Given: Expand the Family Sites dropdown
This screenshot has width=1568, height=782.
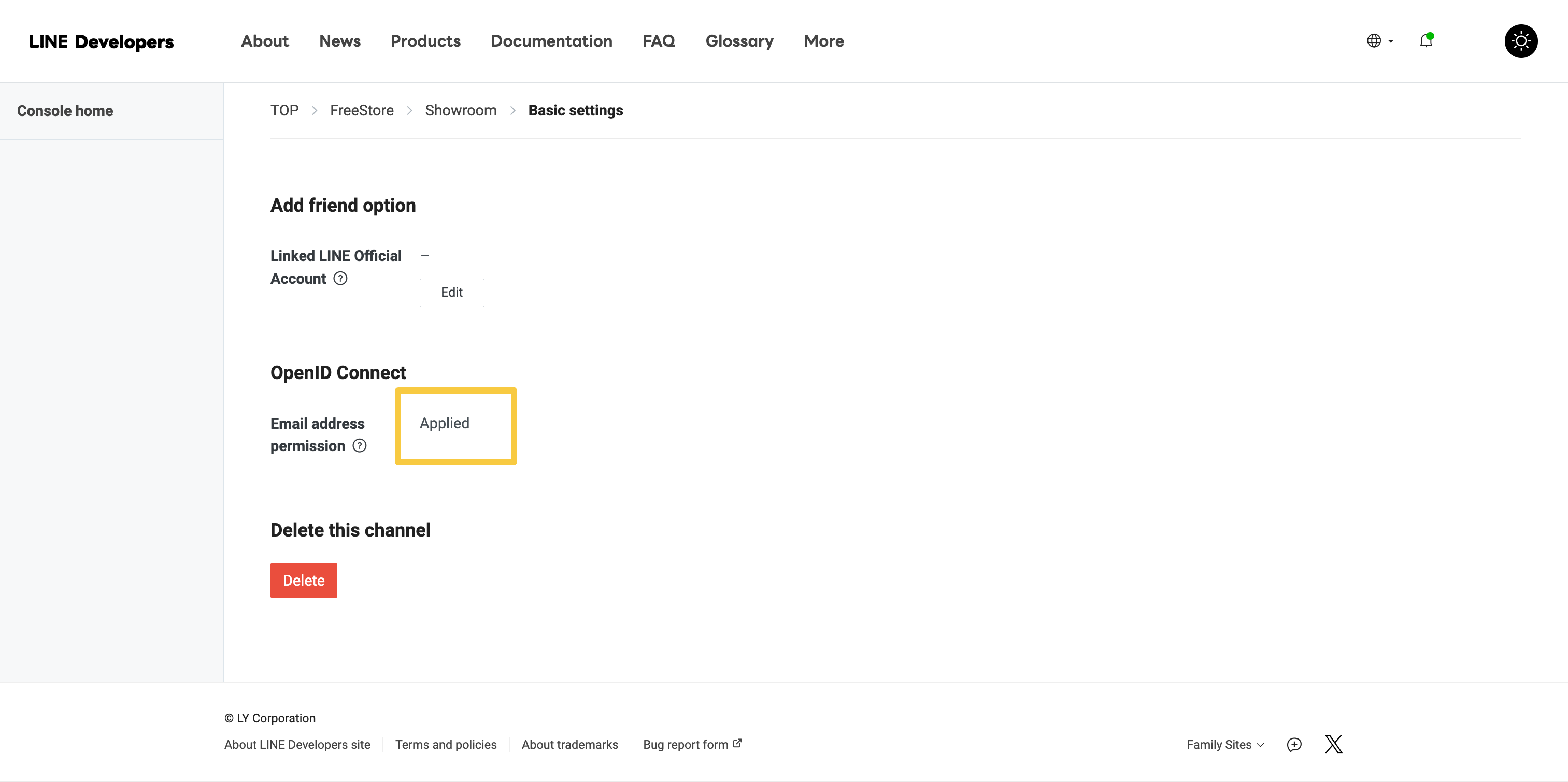Looking at the screenshot, I should coord(1224,744).
